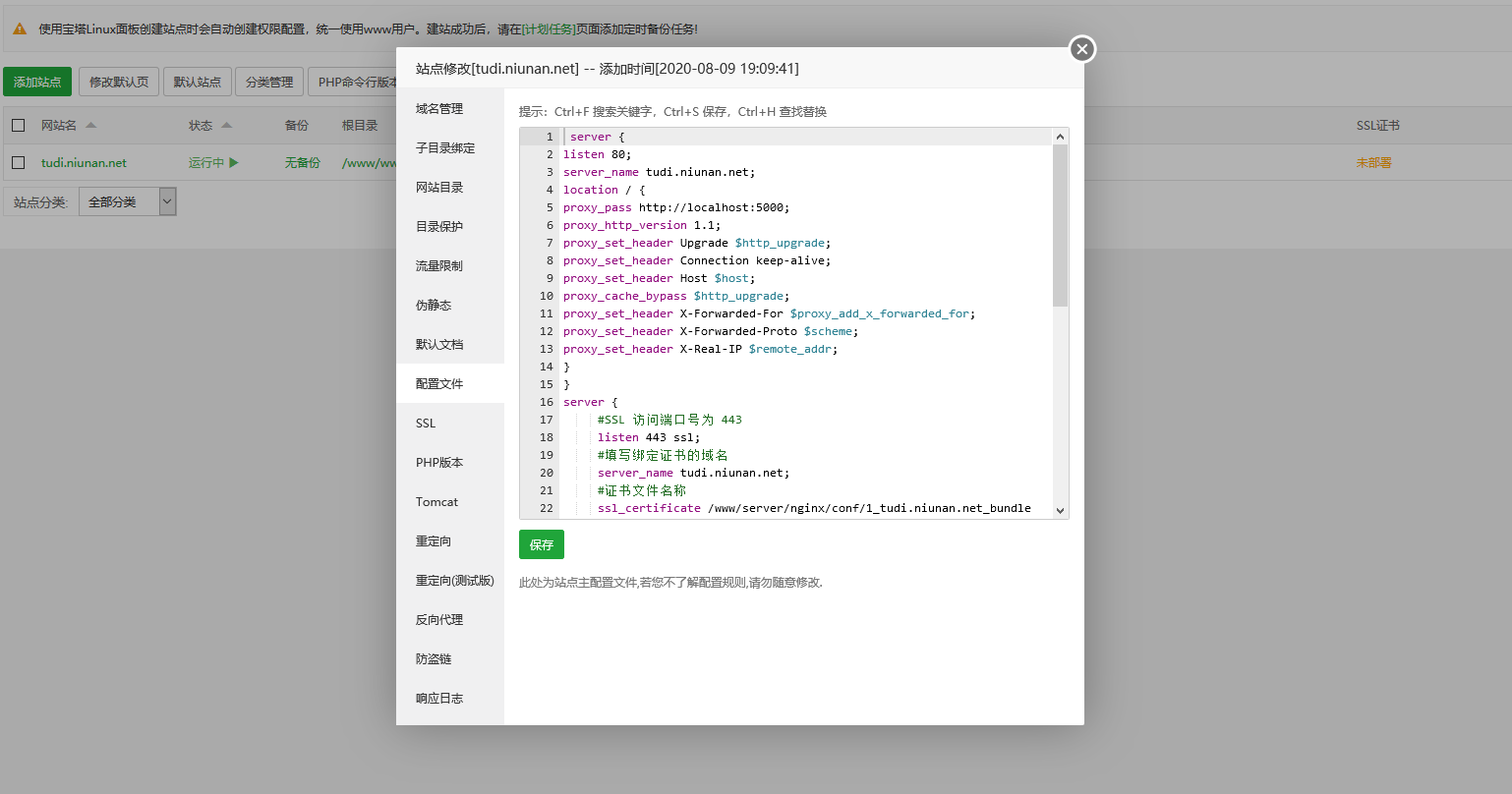Image resolution: width=1512 pixels, height=794 pixels.
Task: Click 添加站点 button
Action: point(37,82)
